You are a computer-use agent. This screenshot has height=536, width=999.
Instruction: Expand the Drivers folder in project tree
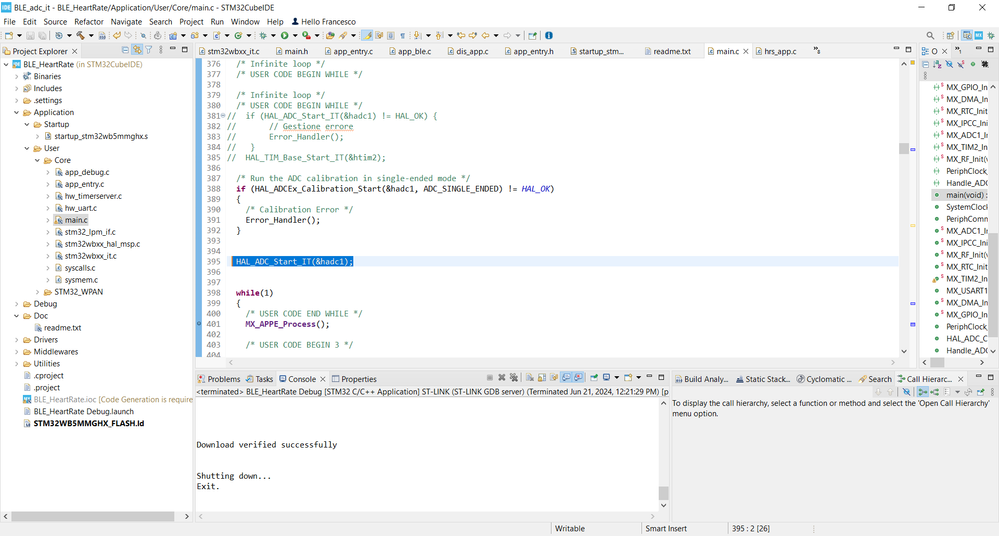[17, 340]
